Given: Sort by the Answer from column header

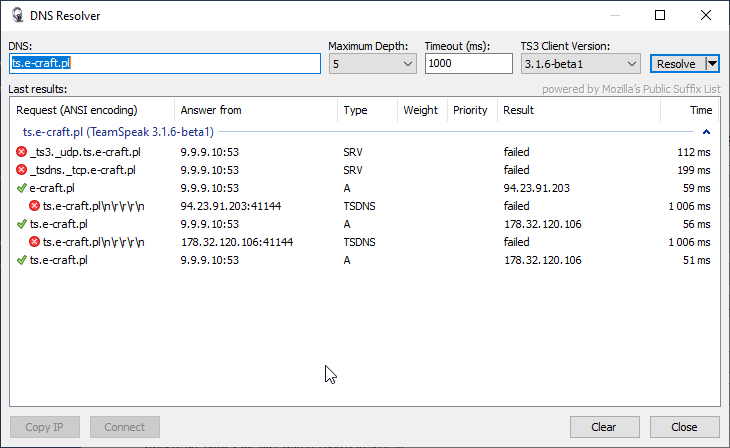Looking at the screenshot, I should [256, 110].
